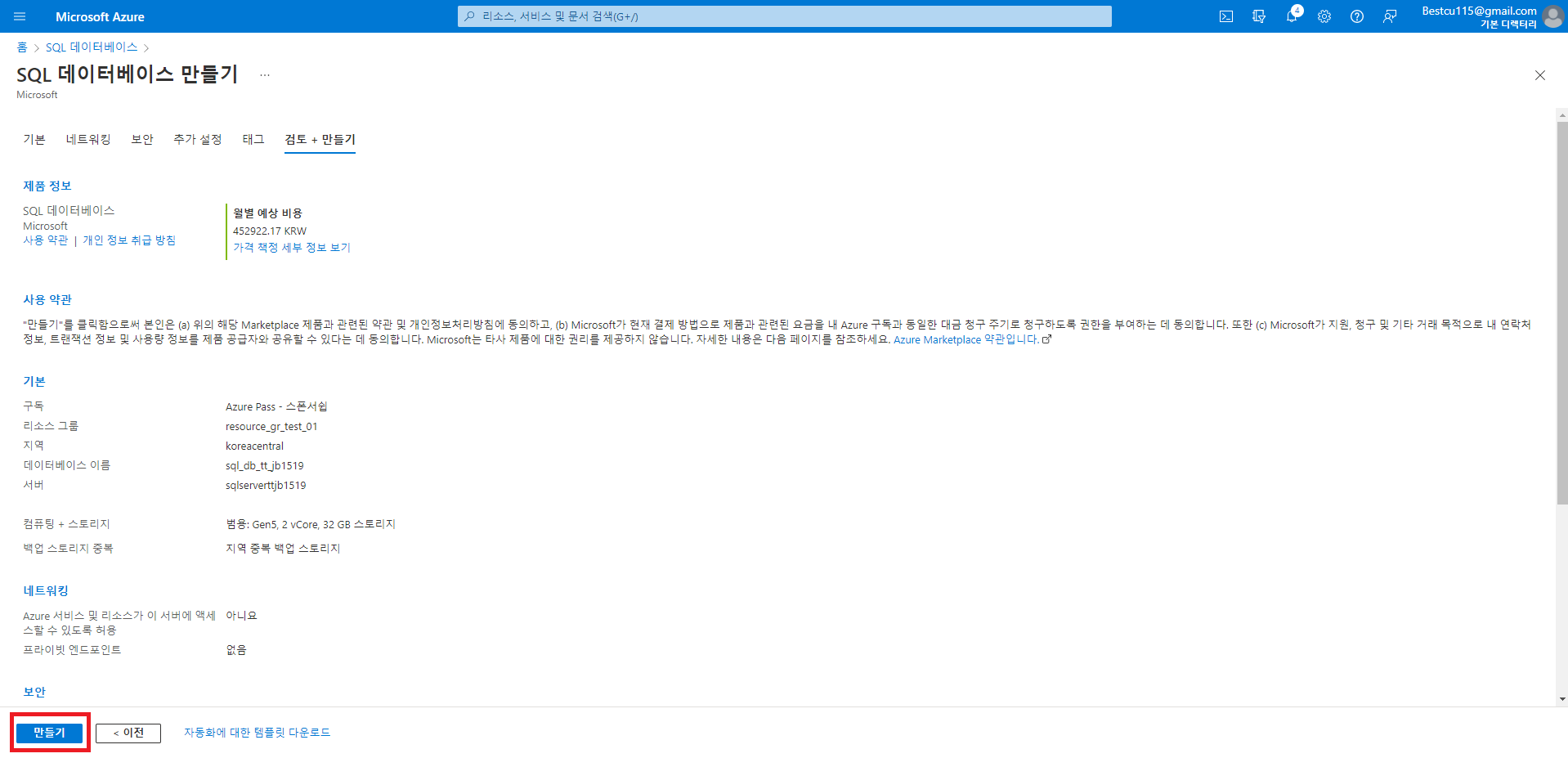Go to 홈 in the breadcrumb
This screenshot has width=1568, height=758.
pyautogui.click(x=22, y=47)
